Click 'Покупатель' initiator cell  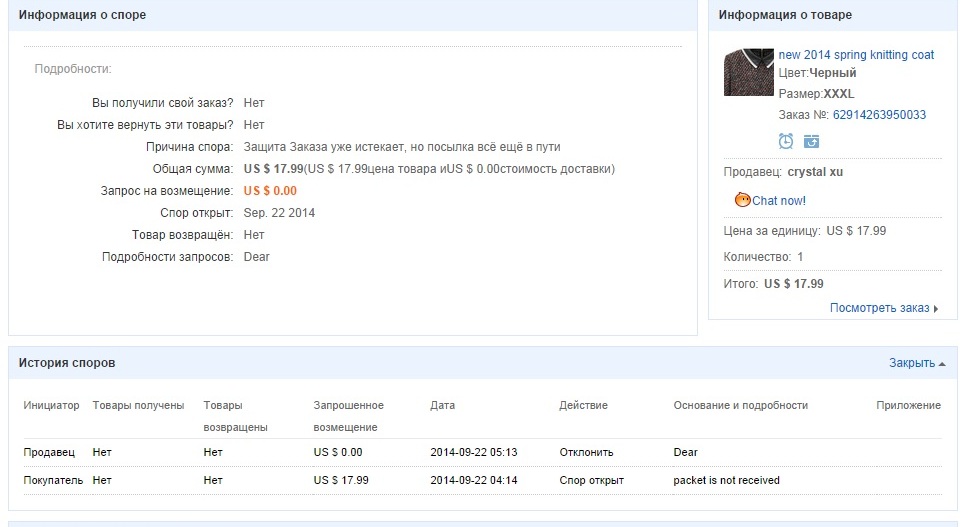[x=53, y=480]
